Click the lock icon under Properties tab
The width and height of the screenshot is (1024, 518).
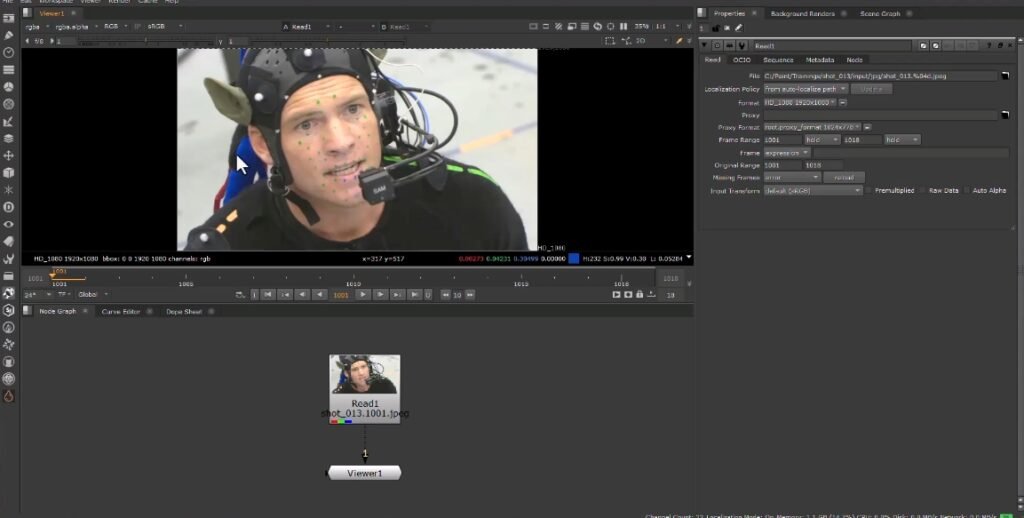716,28
